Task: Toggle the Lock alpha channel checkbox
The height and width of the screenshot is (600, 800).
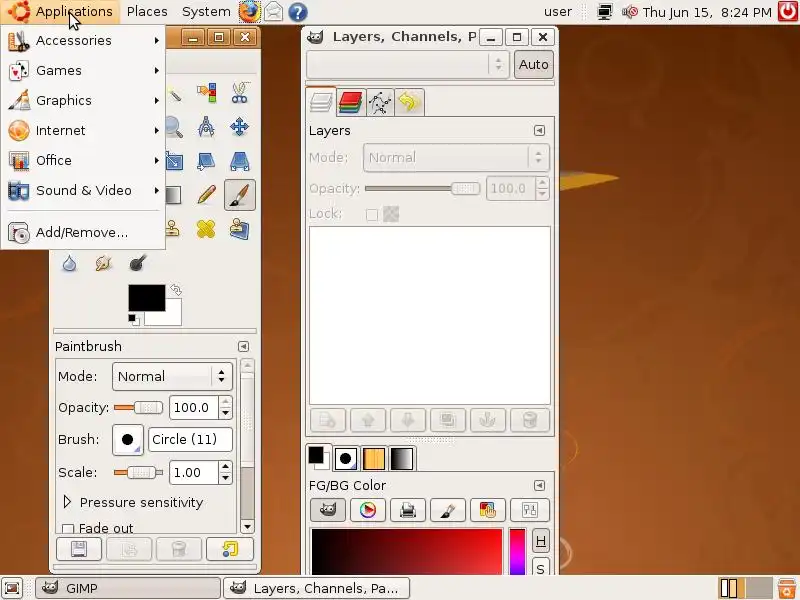Action: click(x=372, y=215)
